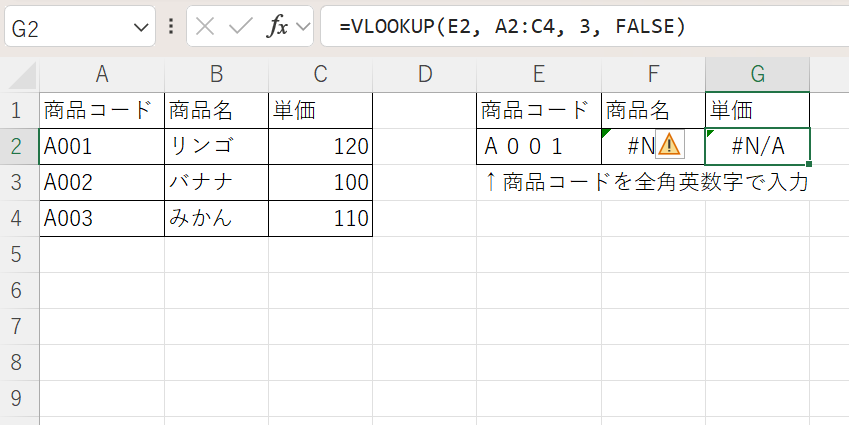This screenshot has width=849, height=425.
Task: Select cell F1 labeled 商品名
Action: tap(654, 110)
